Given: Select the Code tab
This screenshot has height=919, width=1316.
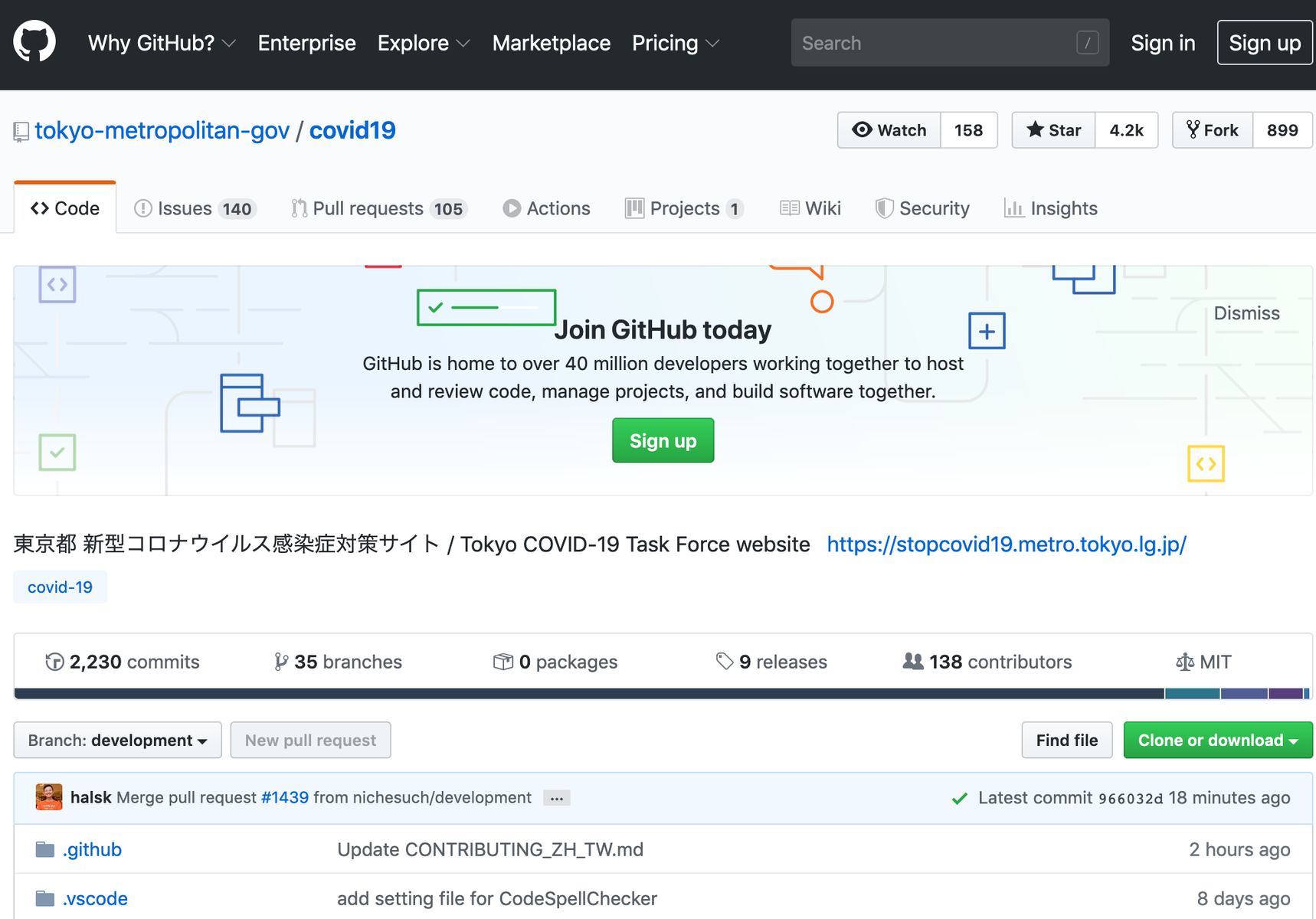Looking at the screenshot, I should (x=65, y=208).
